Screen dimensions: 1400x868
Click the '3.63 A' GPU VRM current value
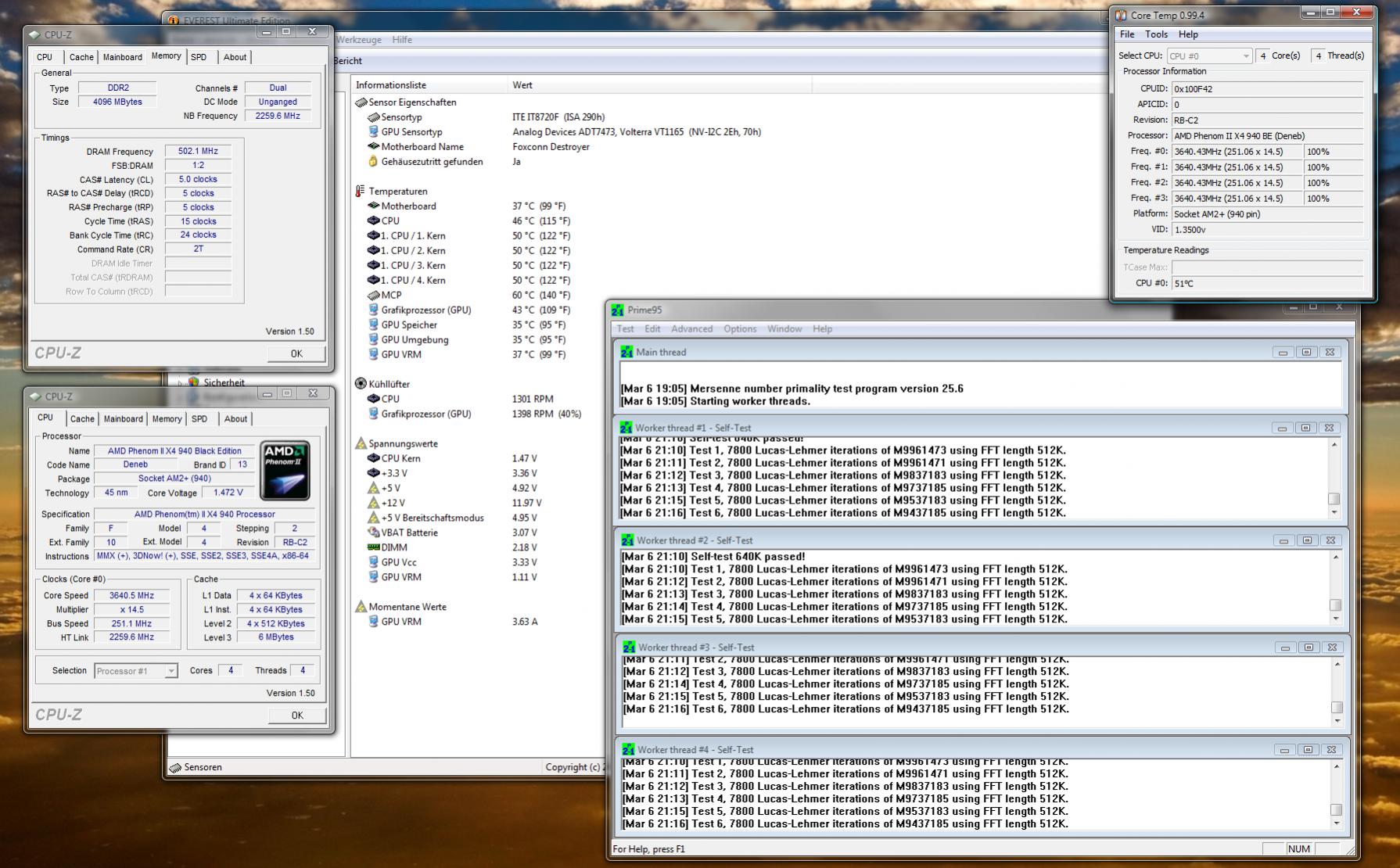525,622
